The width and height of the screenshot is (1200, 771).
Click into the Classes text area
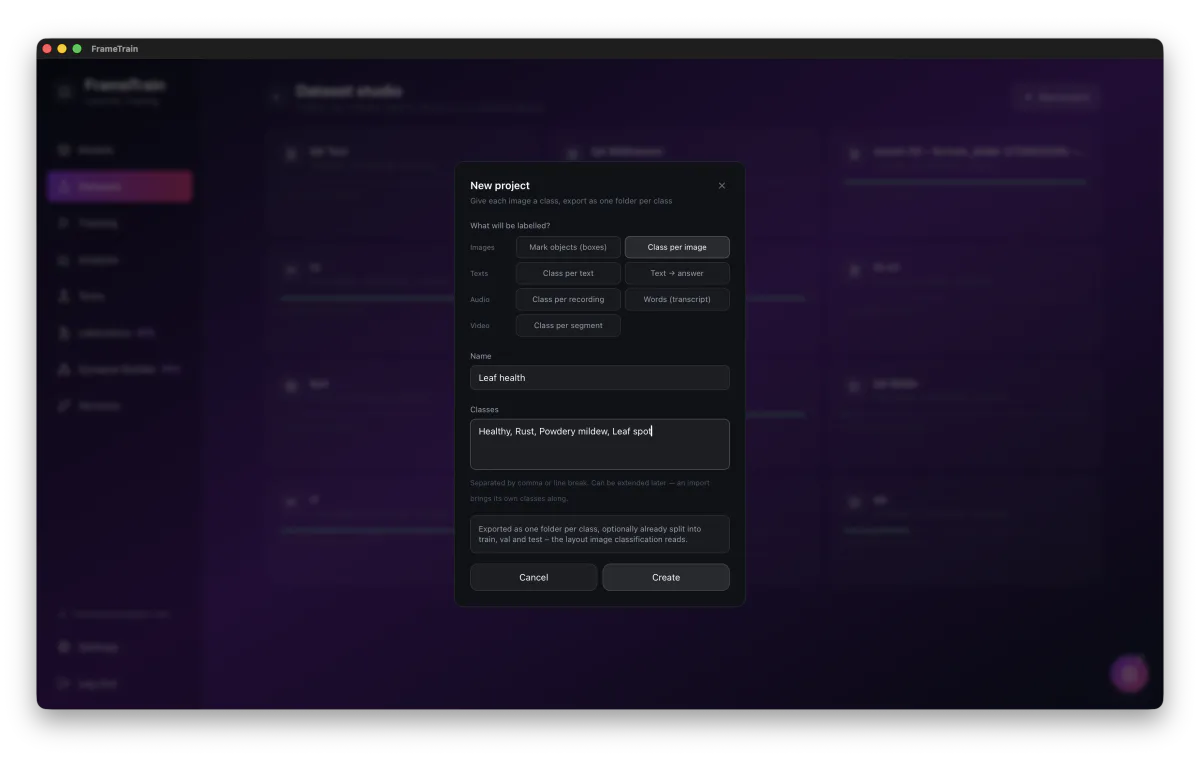[x=600, y=444]
